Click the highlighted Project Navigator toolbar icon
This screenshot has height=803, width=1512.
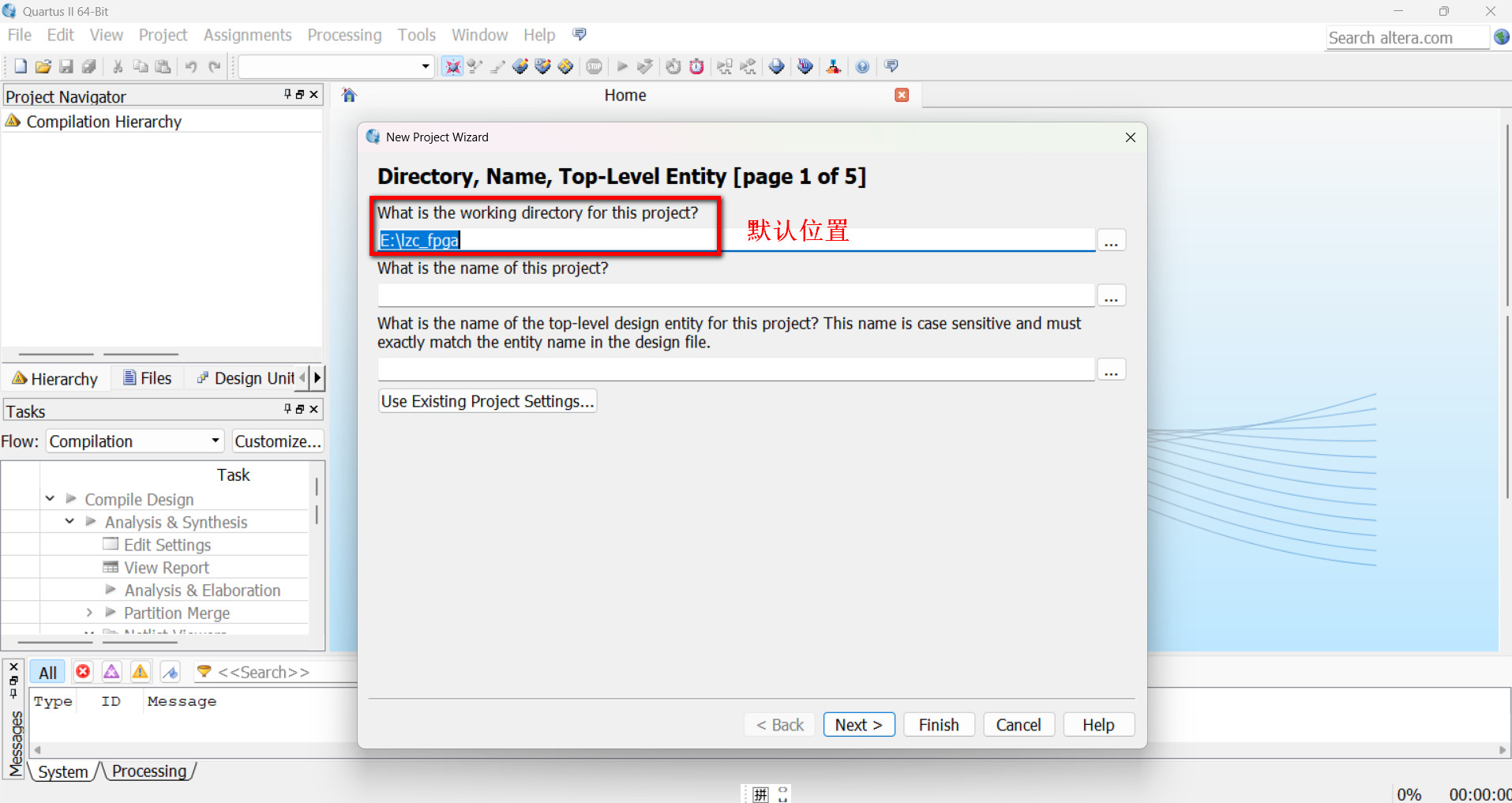tap(452, 66)
